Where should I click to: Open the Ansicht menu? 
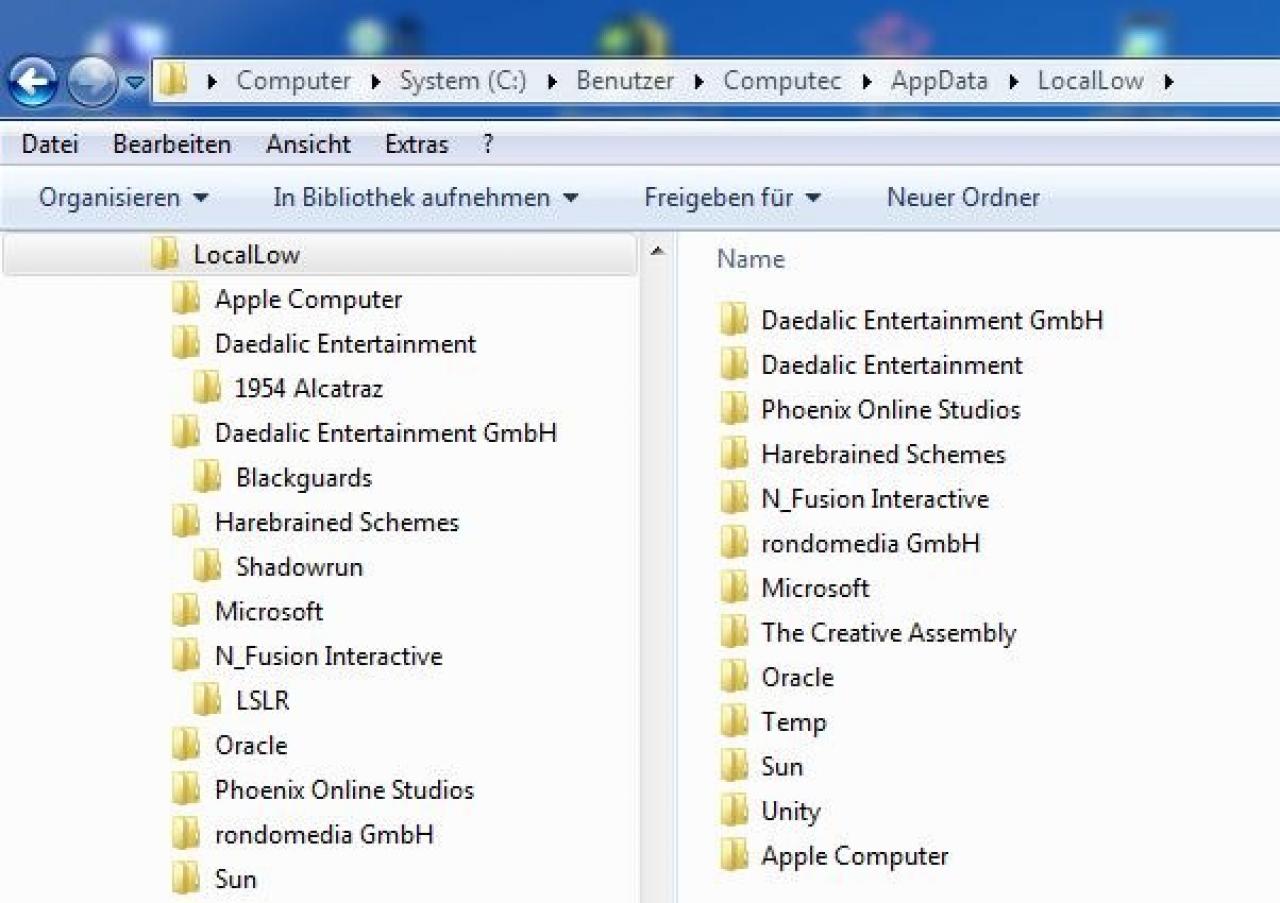pyautogui.click(x=308, y=144)
